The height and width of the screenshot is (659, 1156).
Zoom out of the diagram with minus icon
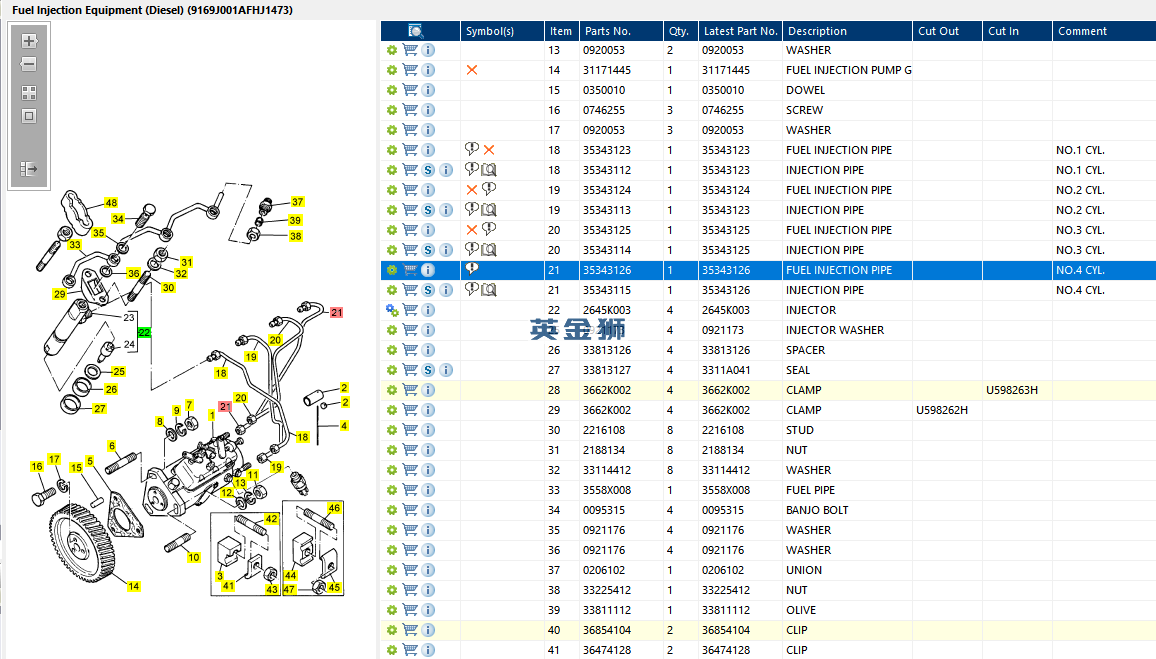(x=29, y=64)
